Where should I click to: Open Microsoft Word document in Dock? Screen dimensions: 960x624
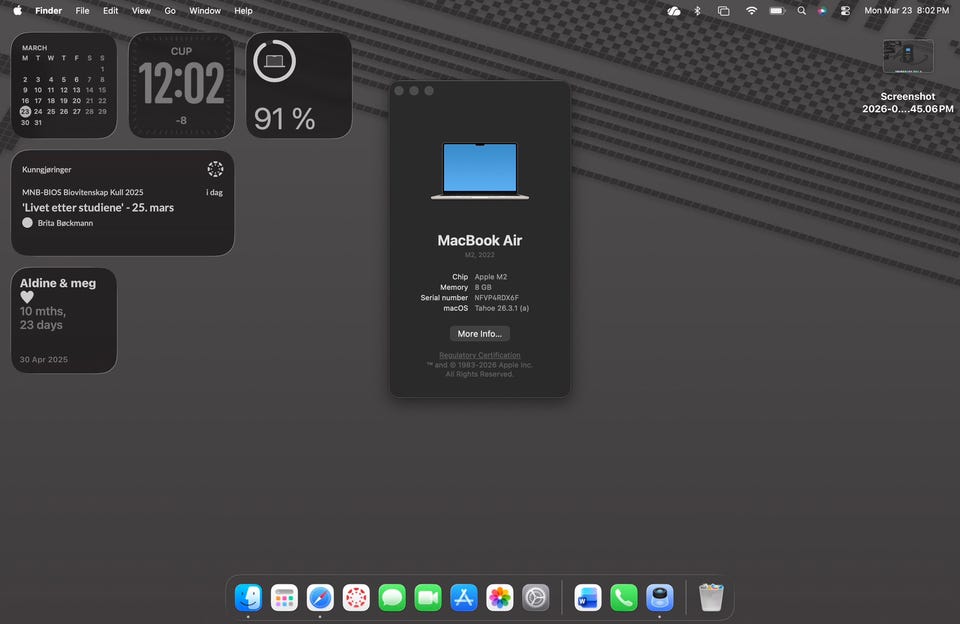coord(588,598)
